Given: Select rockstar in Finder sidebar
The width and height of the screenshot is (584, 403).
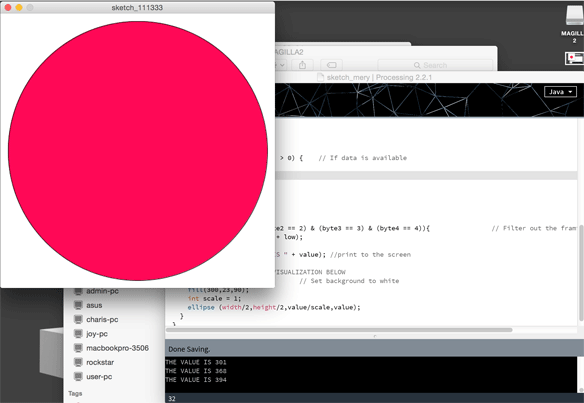Looking at the screenshot, I should [100, 362].
